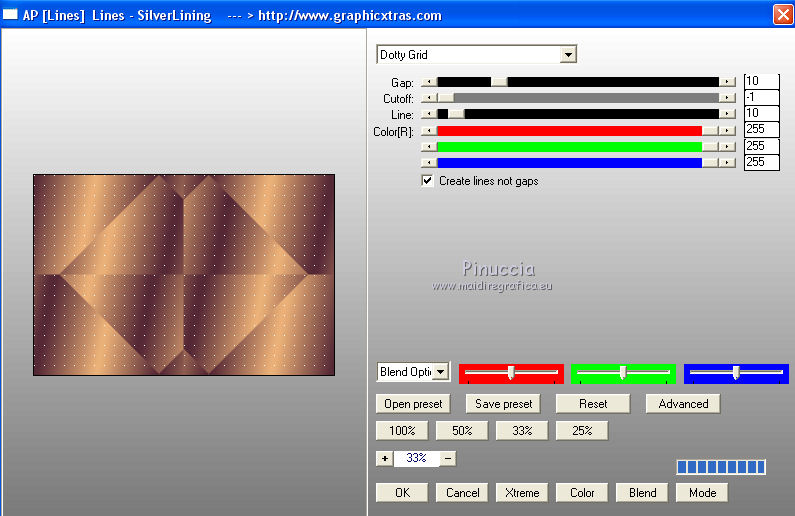The height and width of the screenshot is (516, 795).
Task: Set preview zoom to 25%
Action: pos(582,431)
